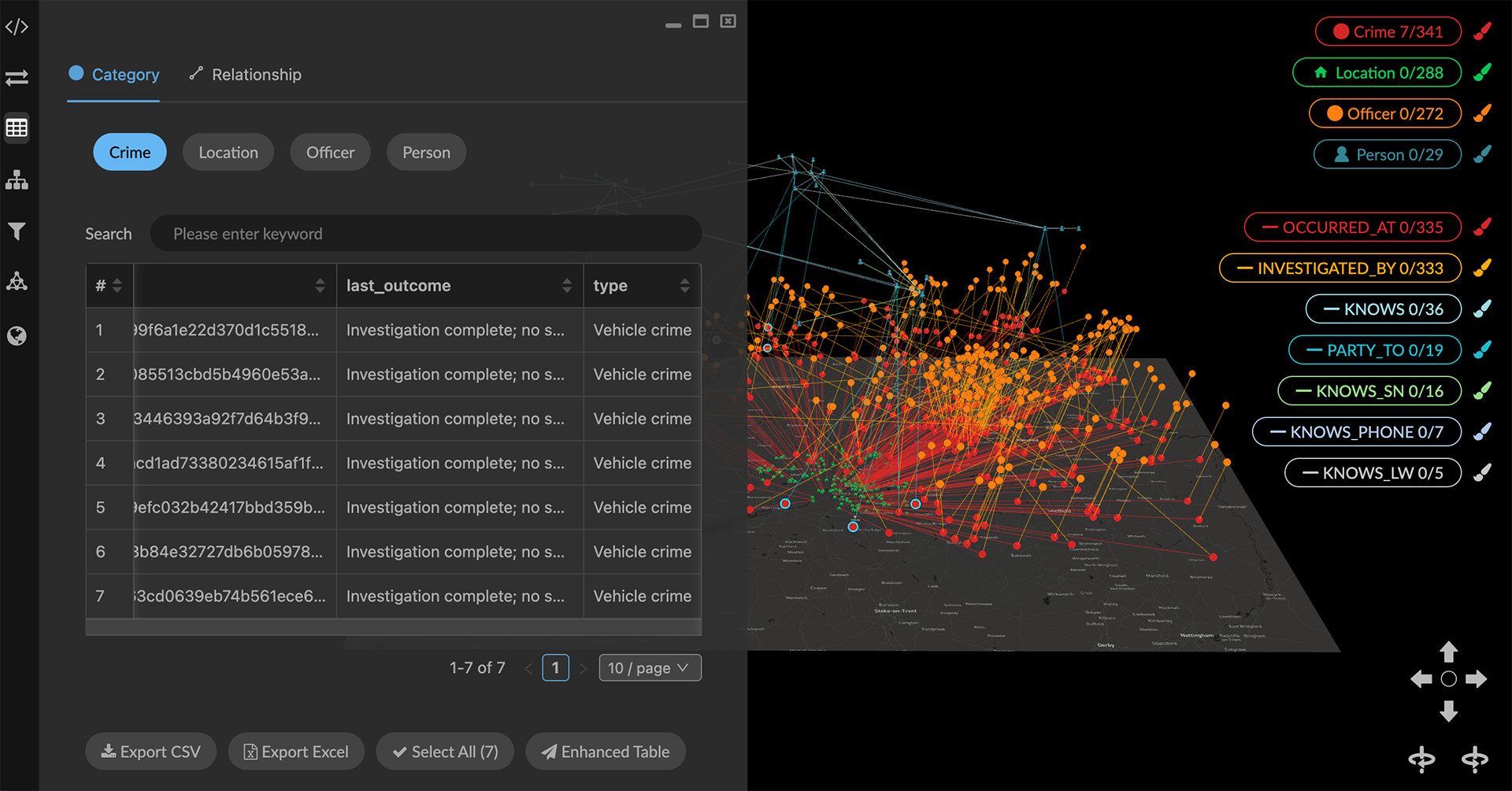Select the hierarchy layout sidebar icon
Viewport: 1512px width, 791px height.
17,180
